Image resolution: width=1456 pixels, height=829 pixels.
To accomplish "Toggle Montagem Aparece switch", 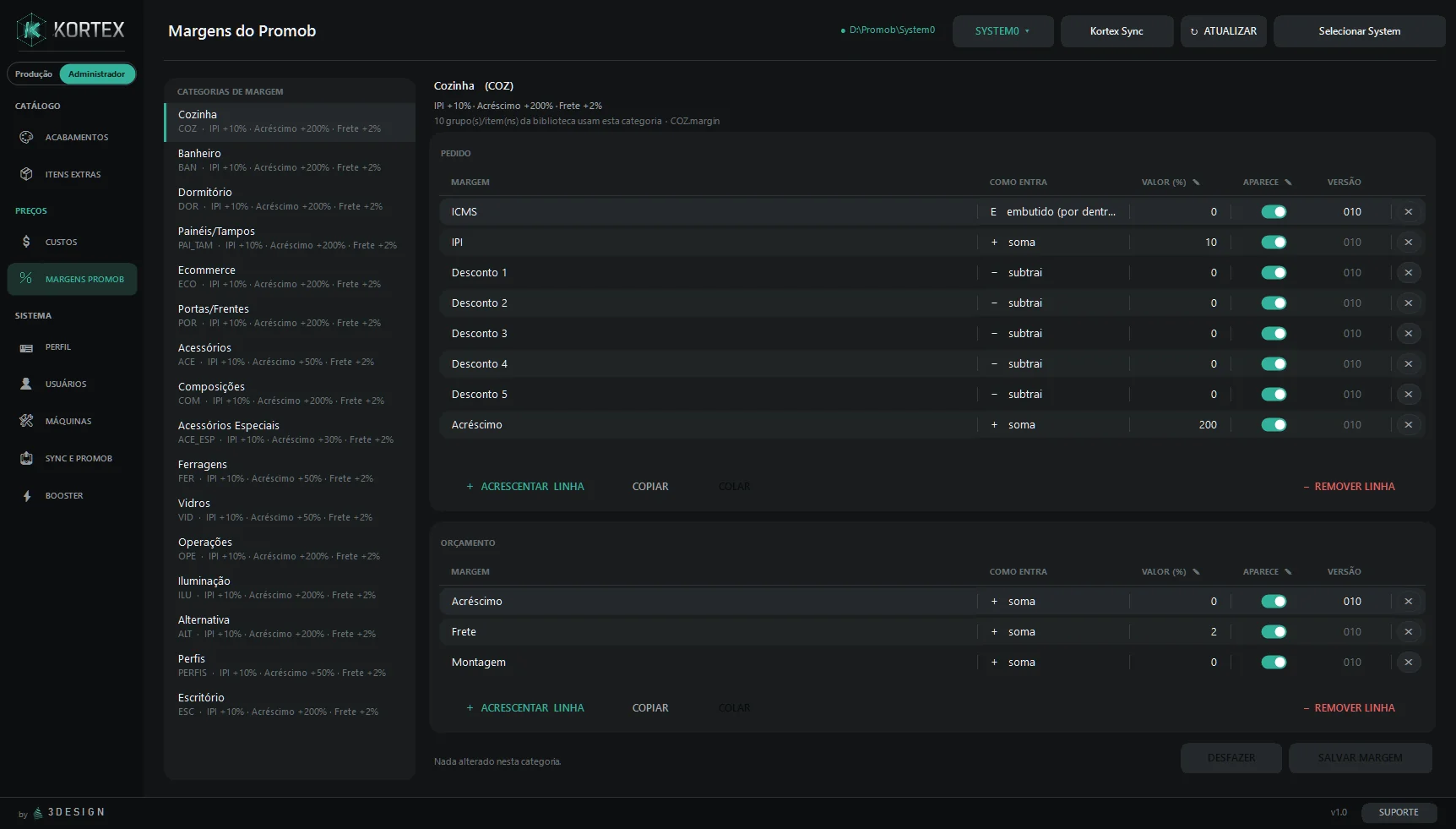I will [x=1274, y=663].
